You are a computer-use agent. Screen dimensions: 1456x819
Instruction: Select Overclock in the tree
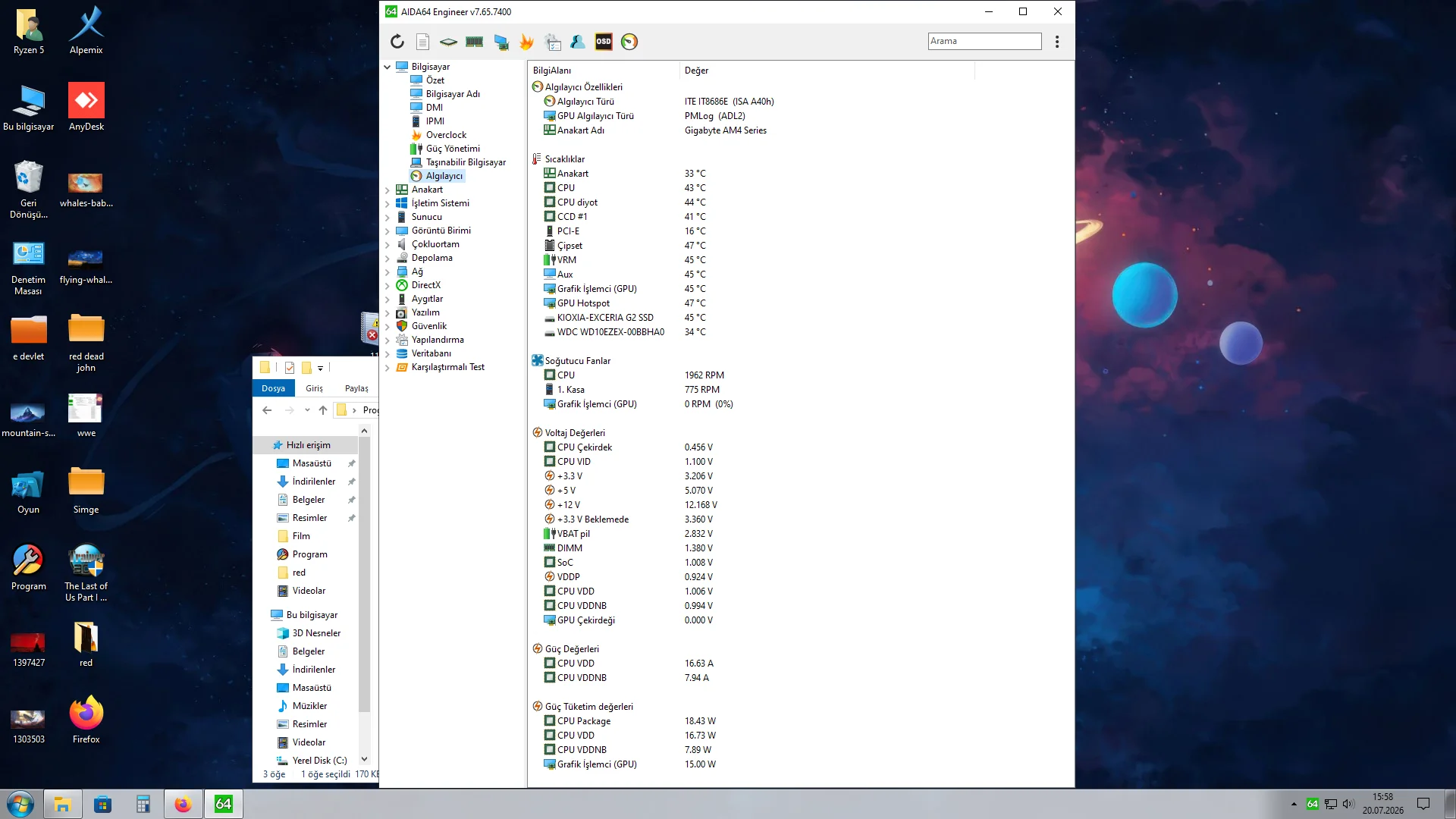446,135
